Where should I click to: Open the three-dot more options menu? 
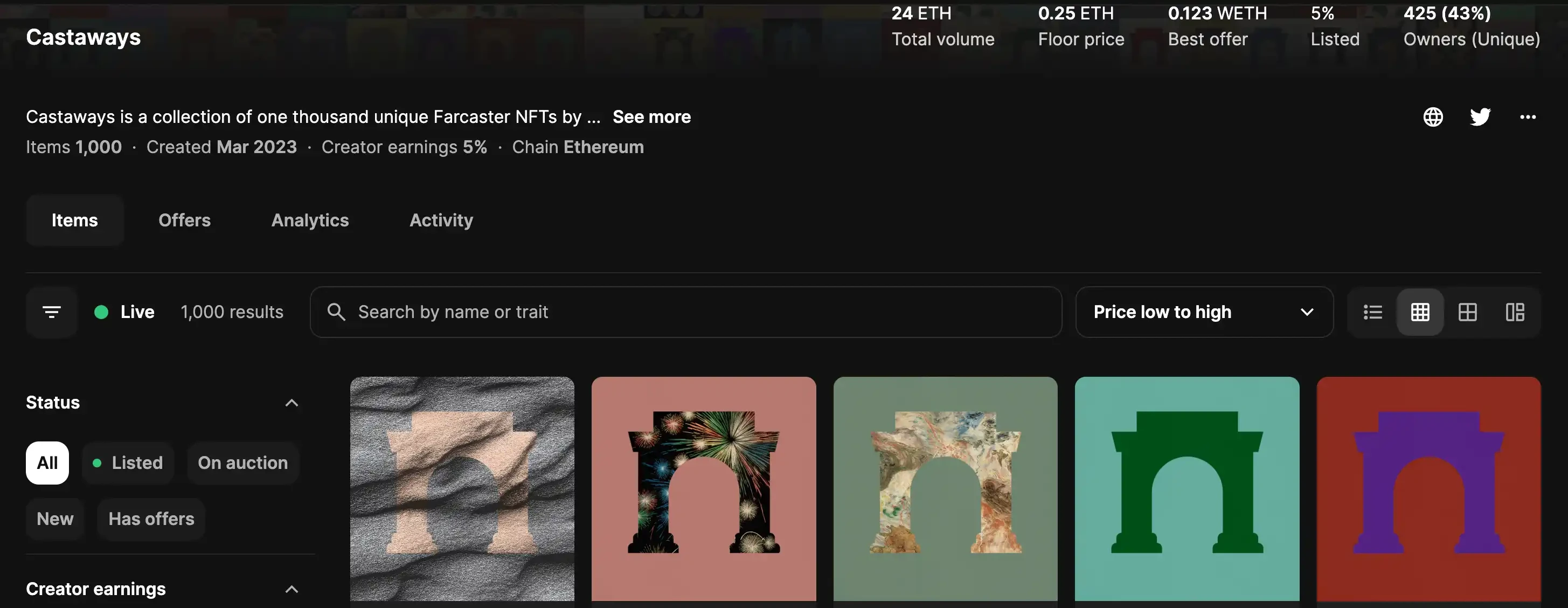(1527, 117)
